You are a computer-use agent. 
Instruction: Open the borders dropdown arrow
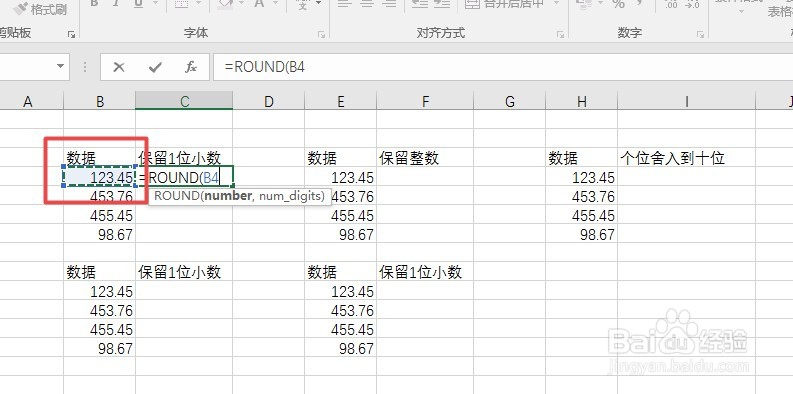point(197,4)
